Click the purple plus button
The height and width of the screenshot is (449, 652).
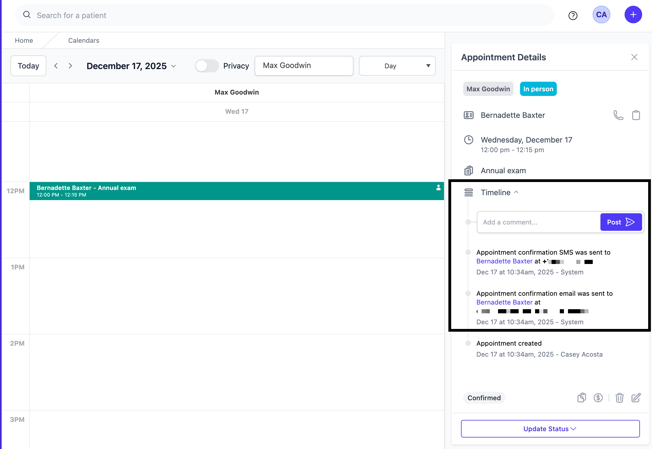(x=633, y=15)
